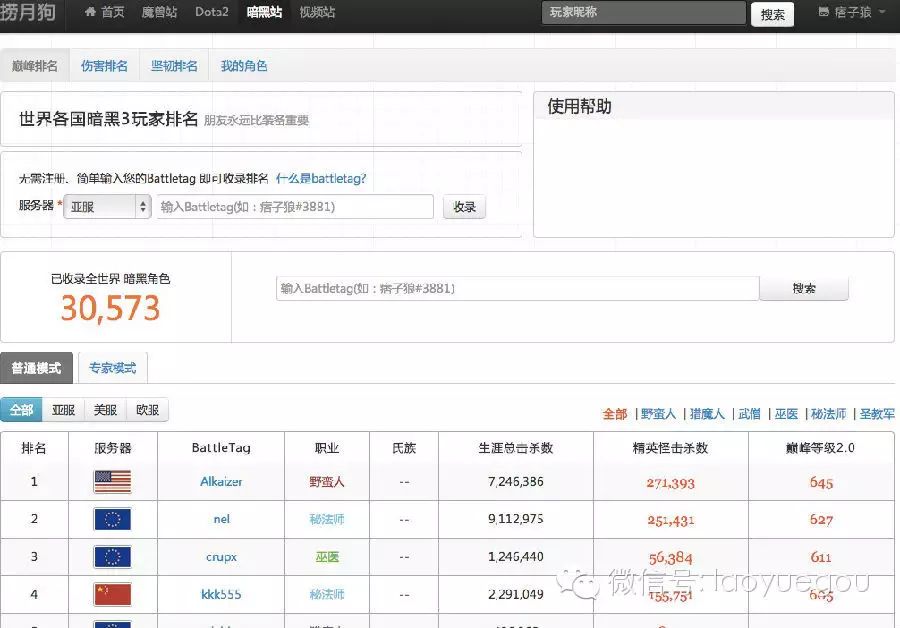The height and width of the screenshot is (628, 900).
Task: Go to the 视频站 navigation item
Action: [317, 12]
